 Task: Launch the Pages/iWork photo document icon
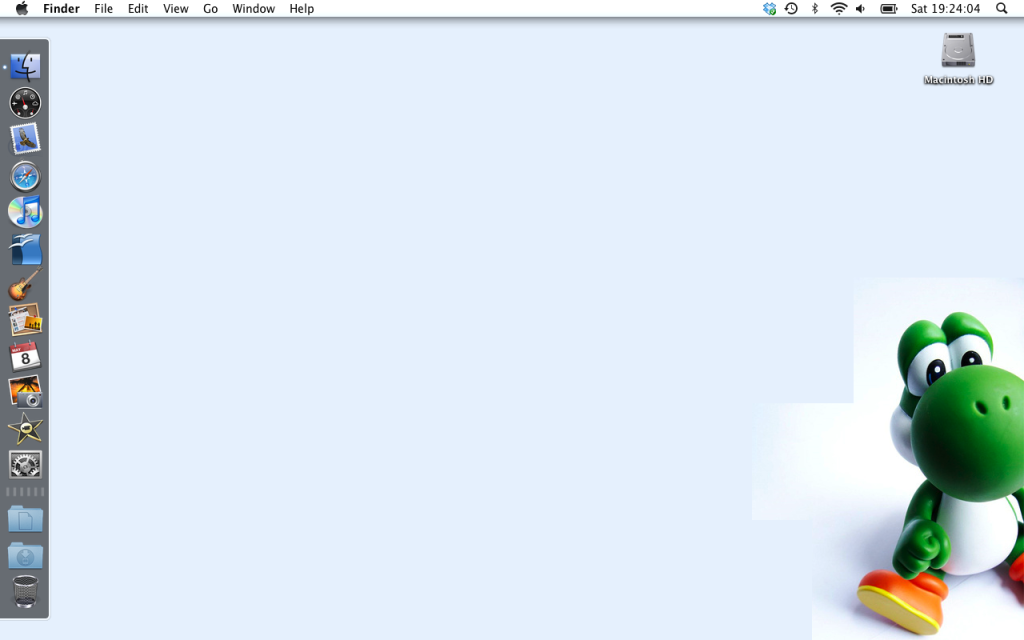coord(25,320)
